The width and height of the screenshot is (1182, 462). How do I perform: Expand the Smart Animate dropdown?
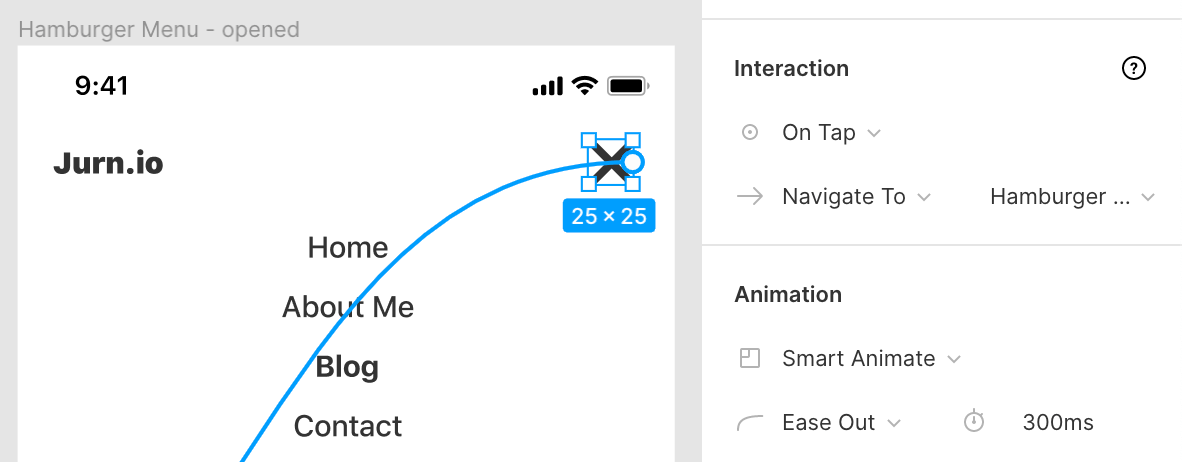871,358
